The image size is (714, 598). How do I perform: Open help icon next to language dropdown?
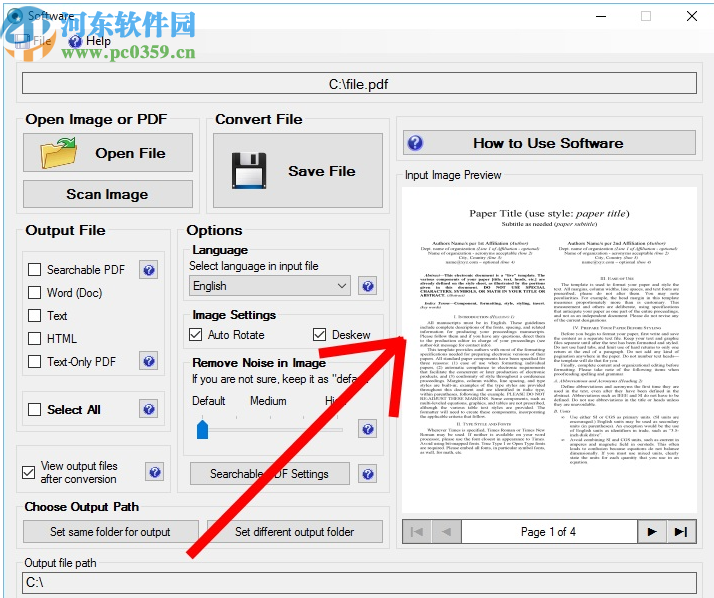click(x=367, y=286)
